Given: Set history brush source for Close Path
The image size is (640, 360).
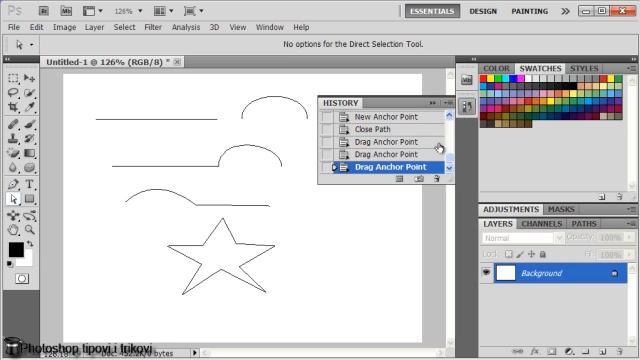Looking at the screenshot, I should (327, 129).
